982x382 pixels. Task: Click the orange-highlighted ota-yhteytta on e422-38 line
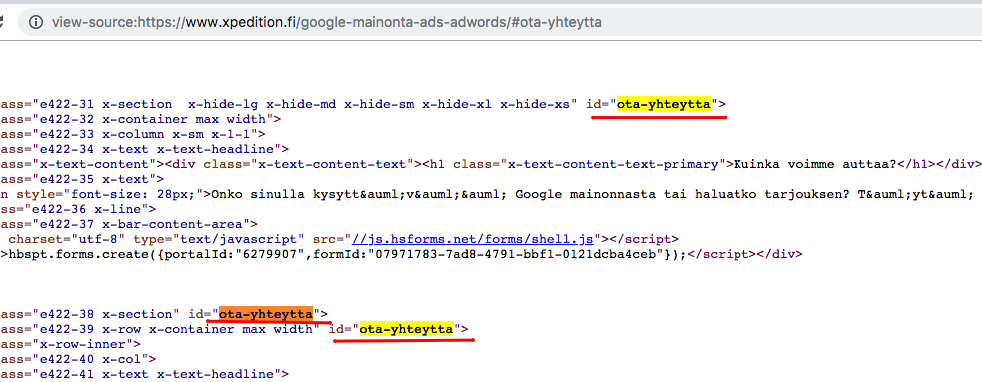[x=266, y=314]
